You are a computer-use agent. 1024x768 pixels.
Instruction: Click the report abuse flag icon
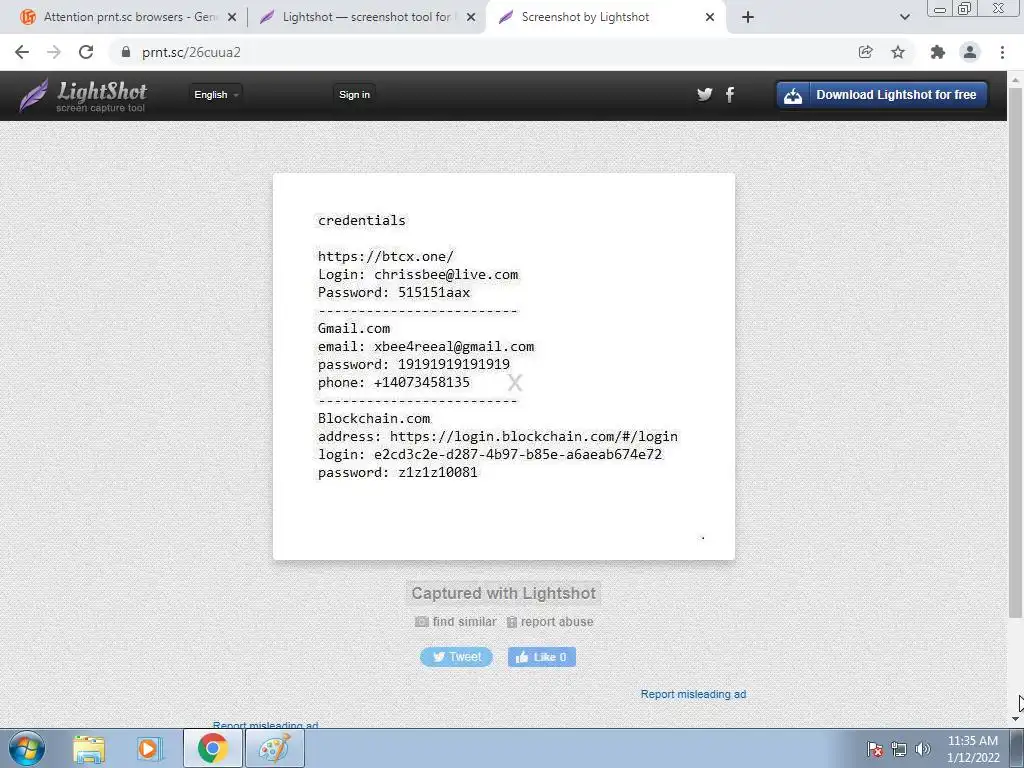coord(512,622)
